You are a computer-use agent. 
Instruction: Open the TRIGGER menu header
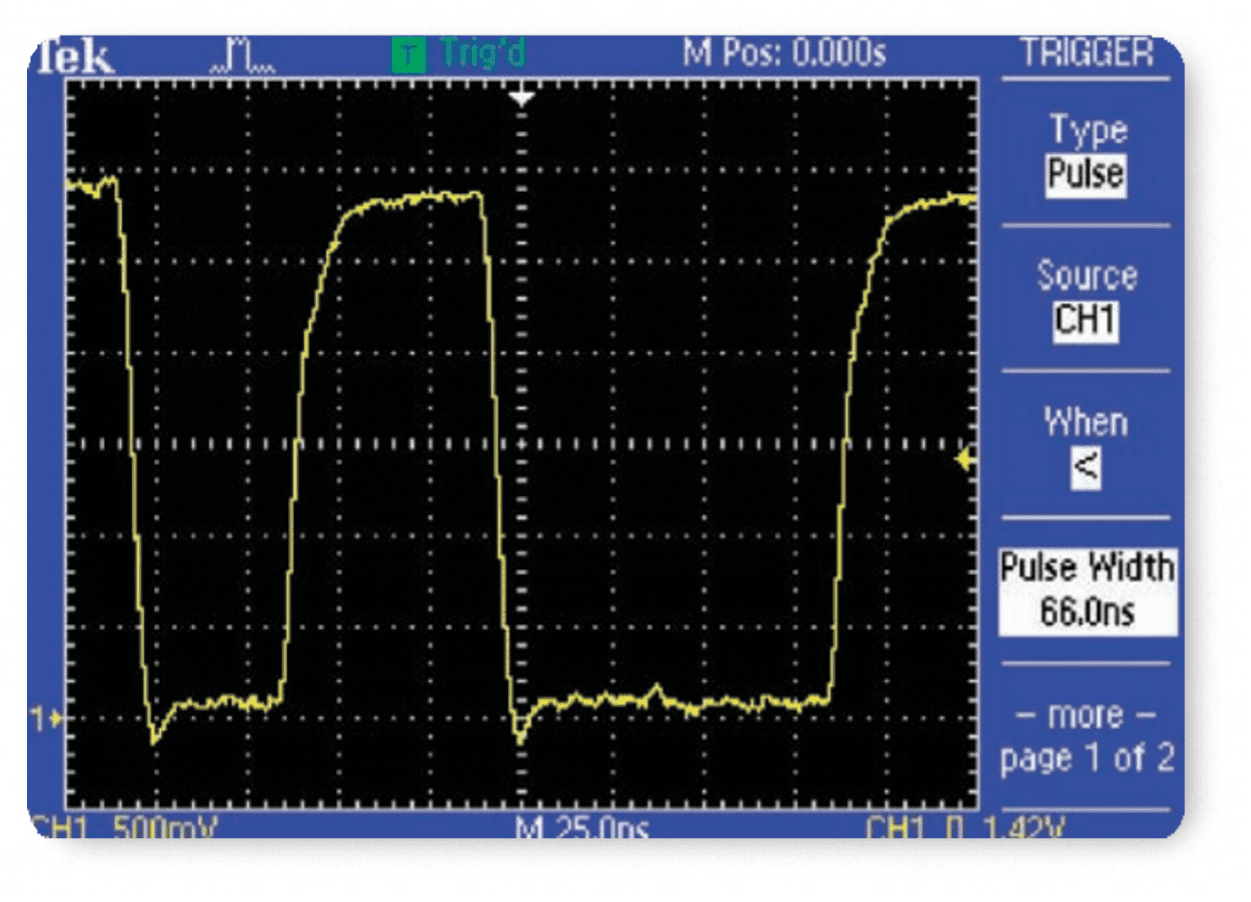[x=1086, y=54]
